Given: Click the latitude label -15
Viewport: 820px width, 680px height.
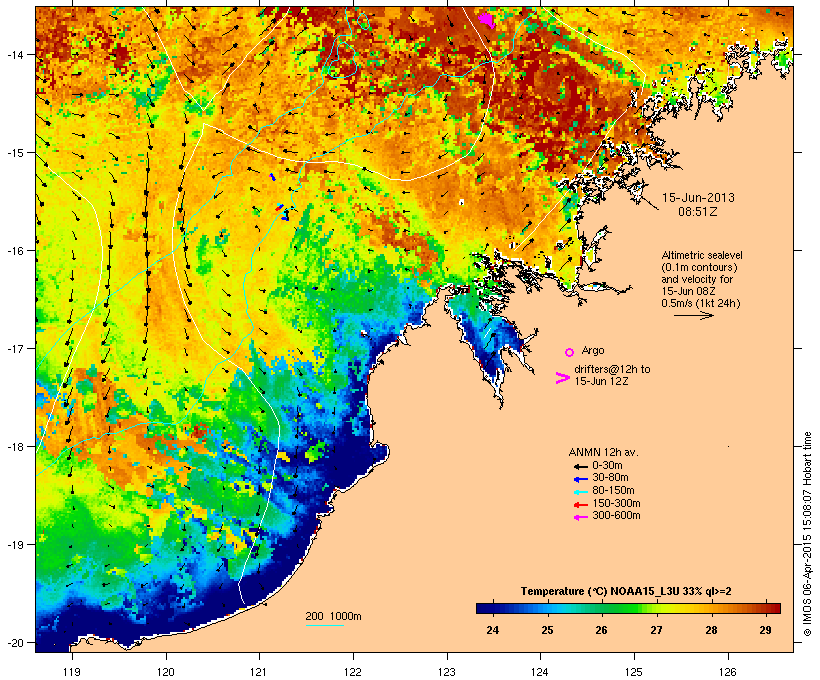Looking at the screenshot, I should pyautogui.click(x=14, y=153).
